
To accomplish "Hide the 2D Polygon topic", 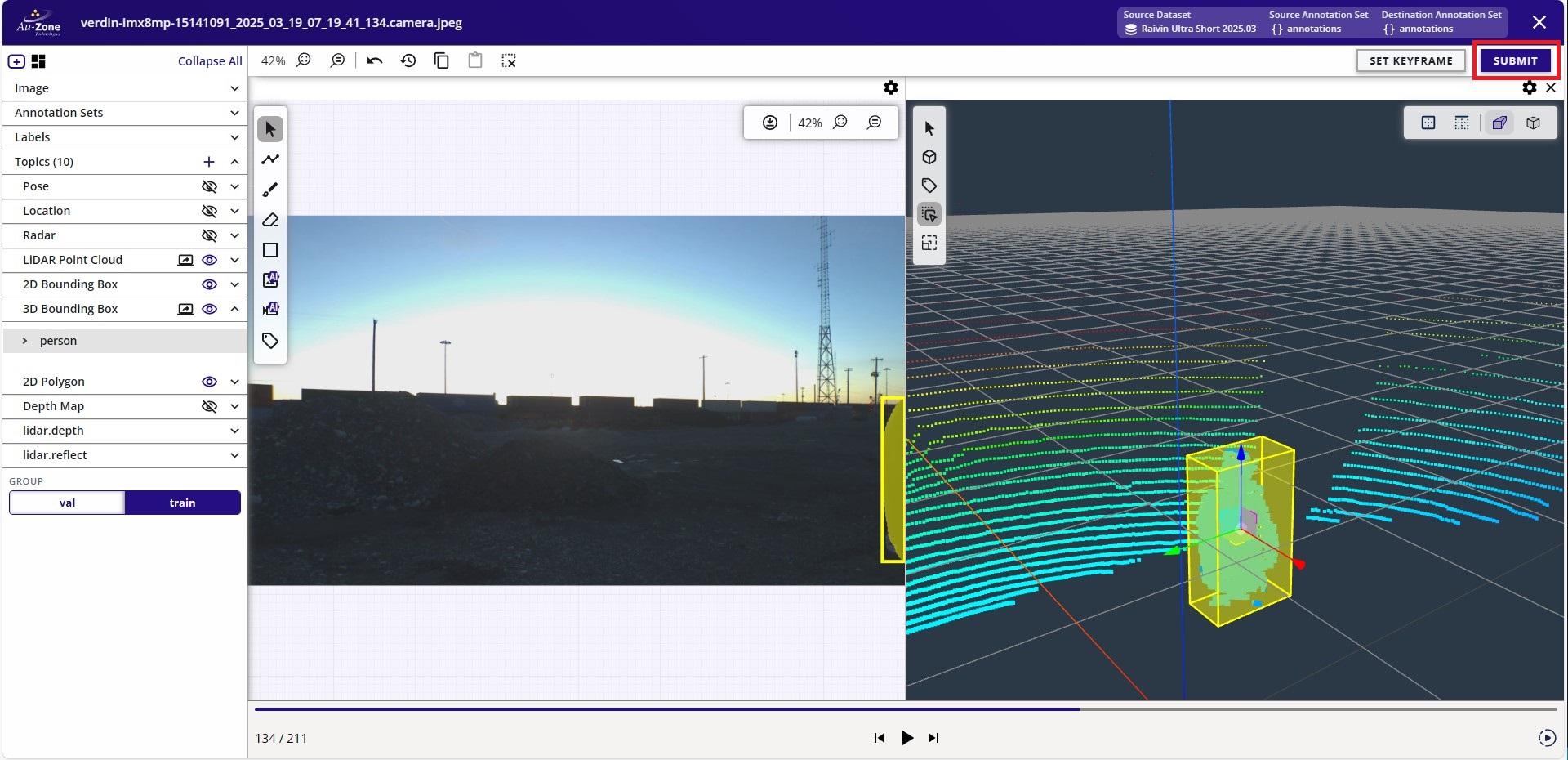I will [x=209, y=382].
